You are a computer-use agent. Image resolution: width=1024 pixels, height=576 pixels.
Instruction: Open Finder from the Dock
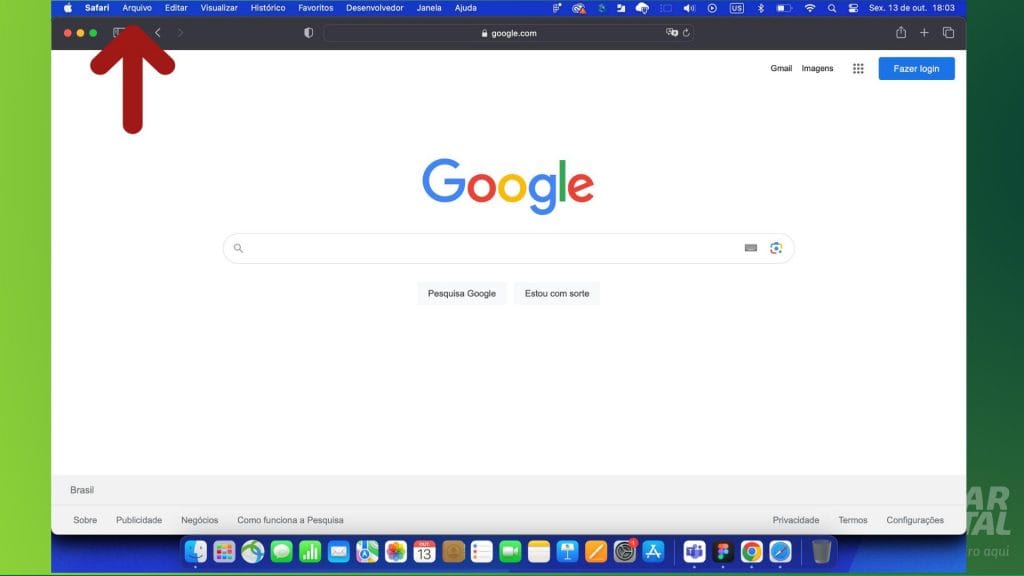195,552
